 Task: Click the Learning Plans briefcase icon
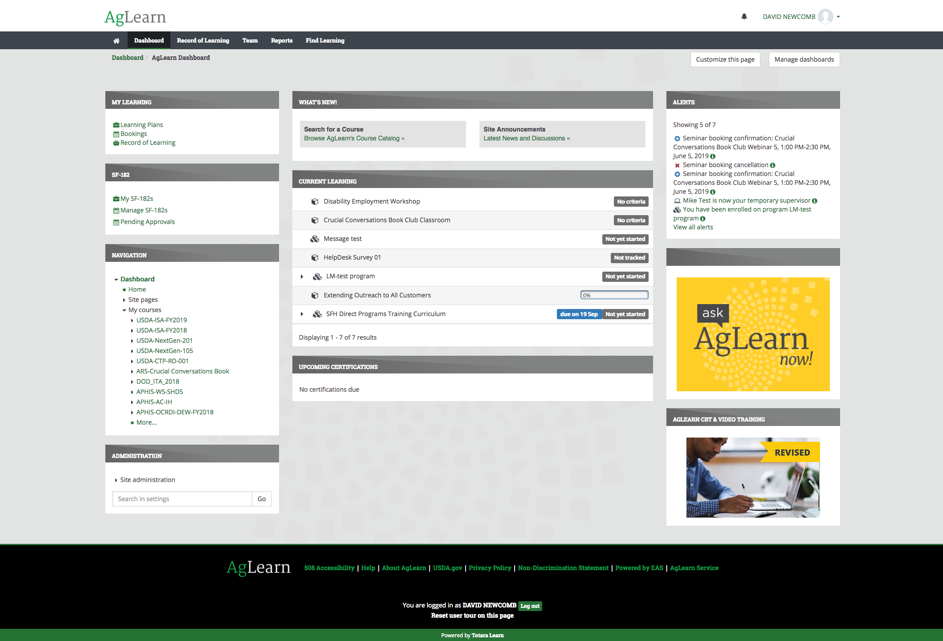[x=116, y=125]
